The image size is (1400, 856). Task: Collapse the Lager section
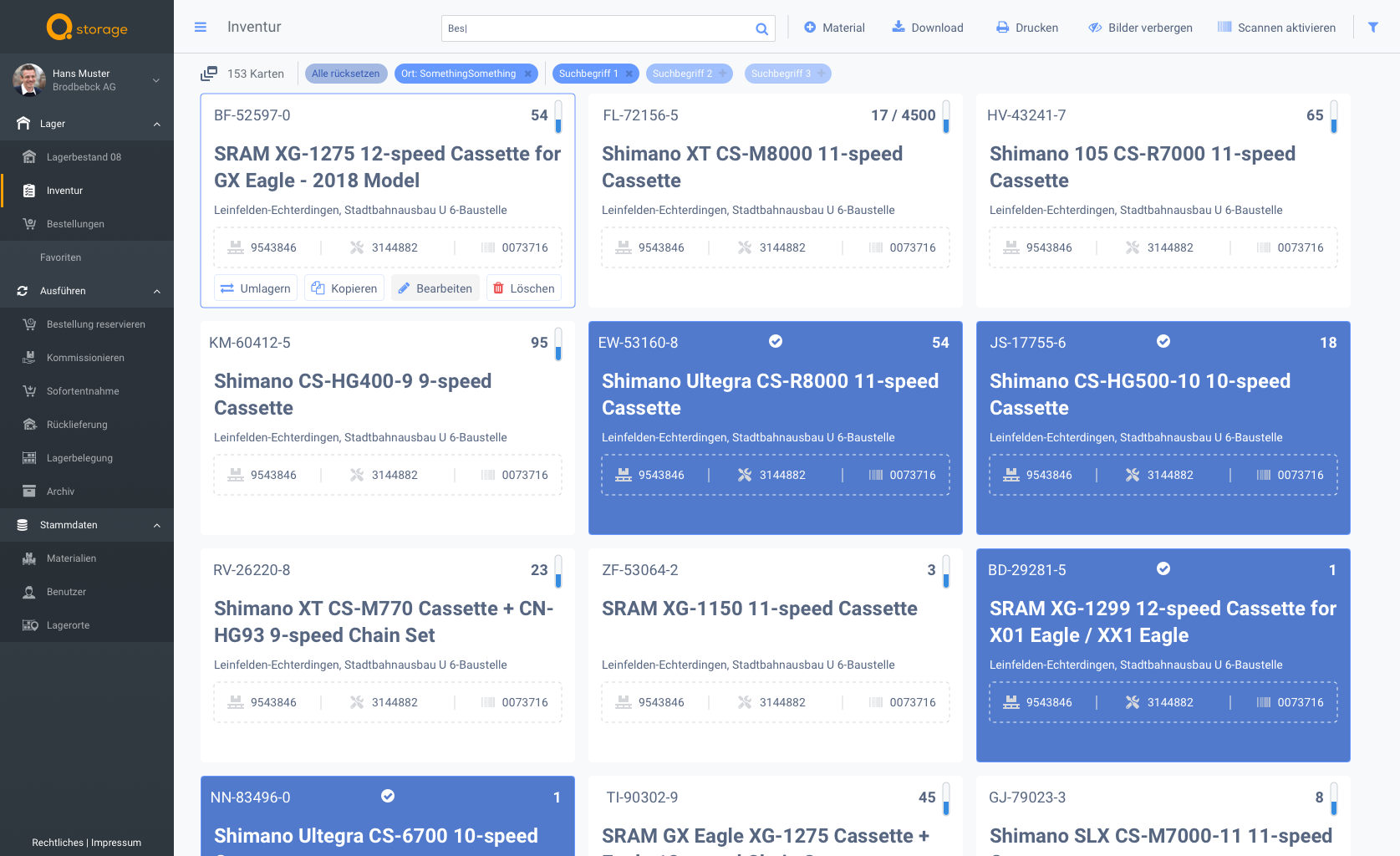tap(157, 124)
